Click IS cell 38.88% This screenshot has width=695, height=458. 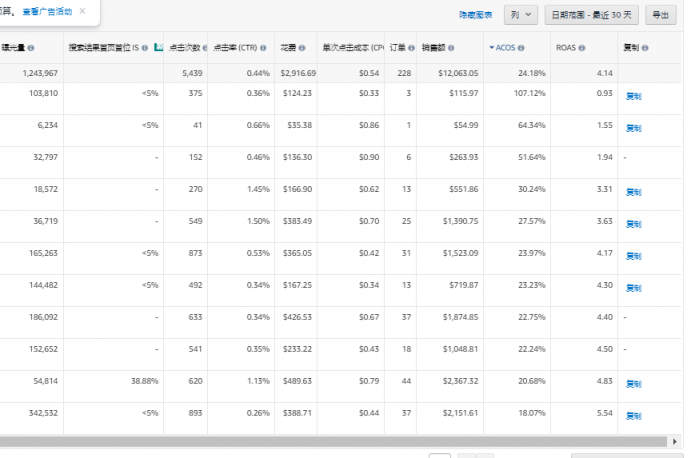coord(144,381)
